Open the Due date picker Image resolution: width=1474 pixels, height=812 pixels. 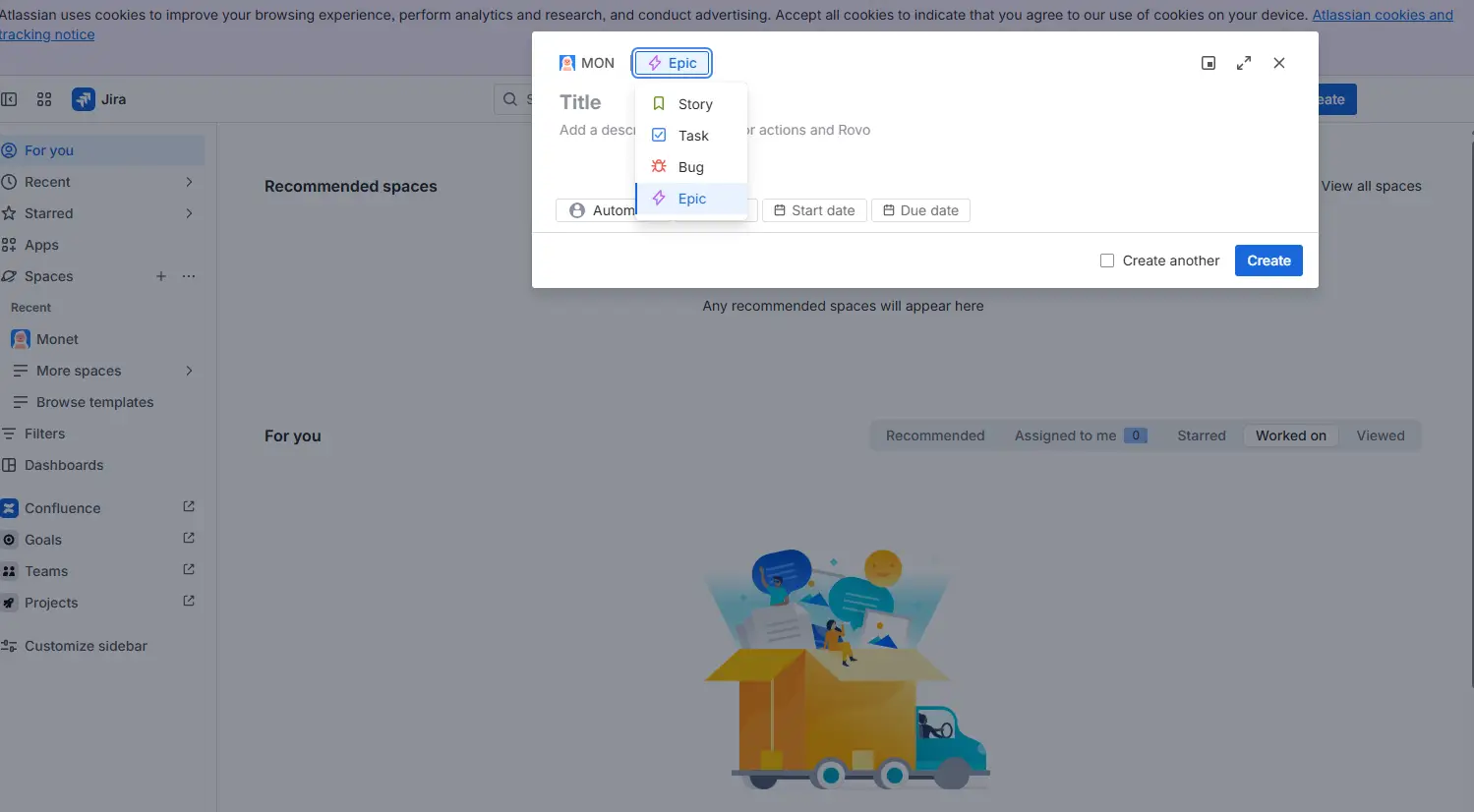coord(920,210)
